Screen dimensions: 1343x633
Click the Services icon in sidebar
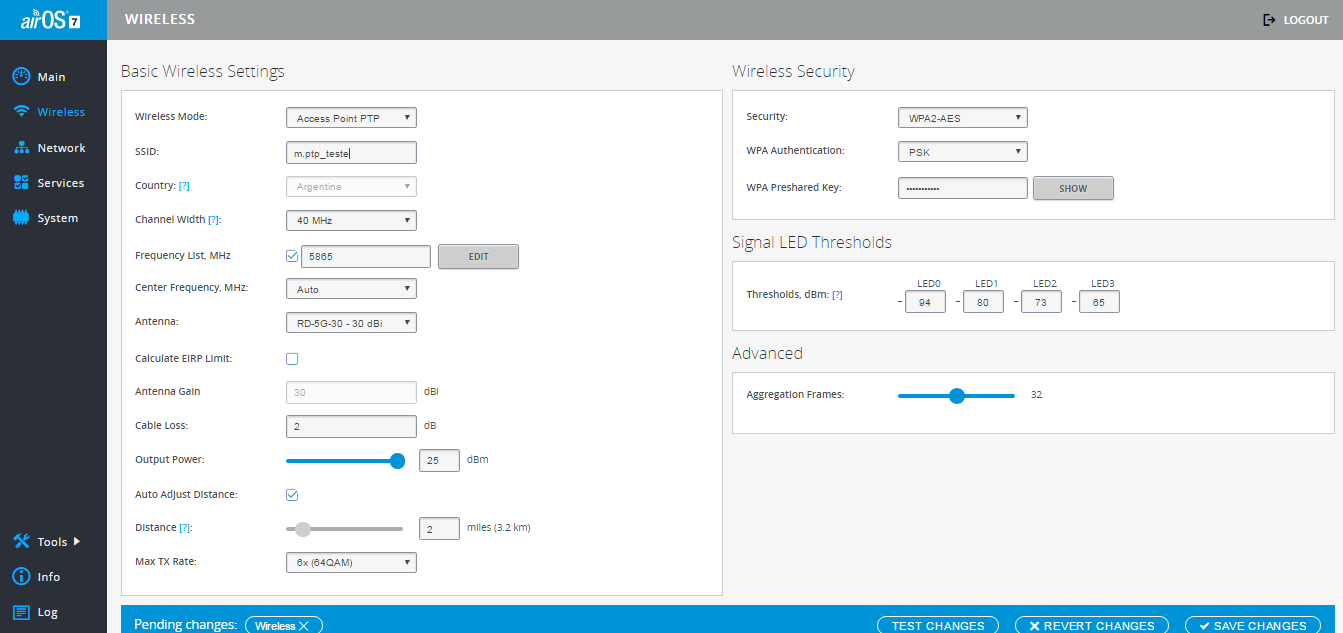coord(21,183)
